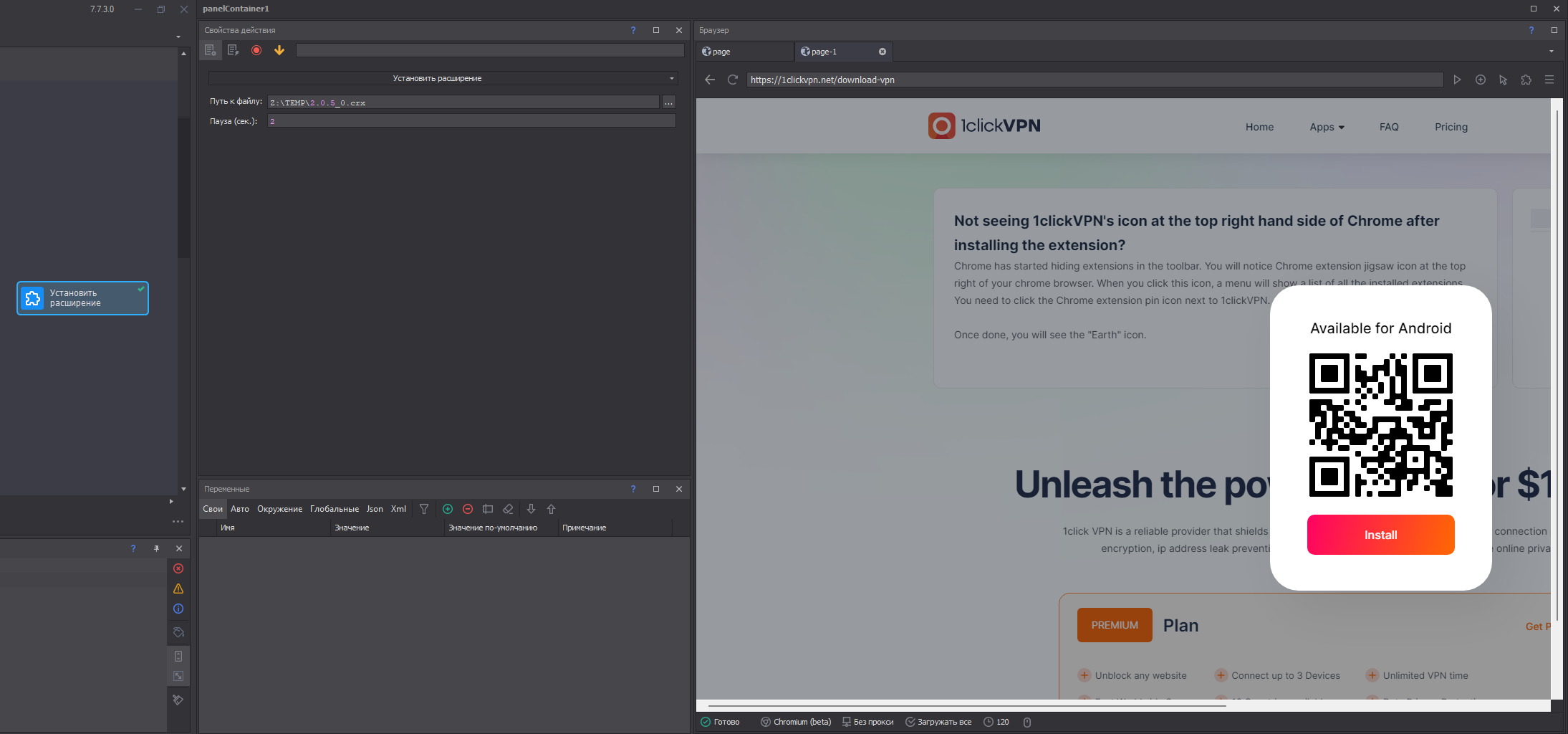Screen dimensions: 1568x734
Task: Click the variables filter funnel icon
Action: tap(424, 509)
